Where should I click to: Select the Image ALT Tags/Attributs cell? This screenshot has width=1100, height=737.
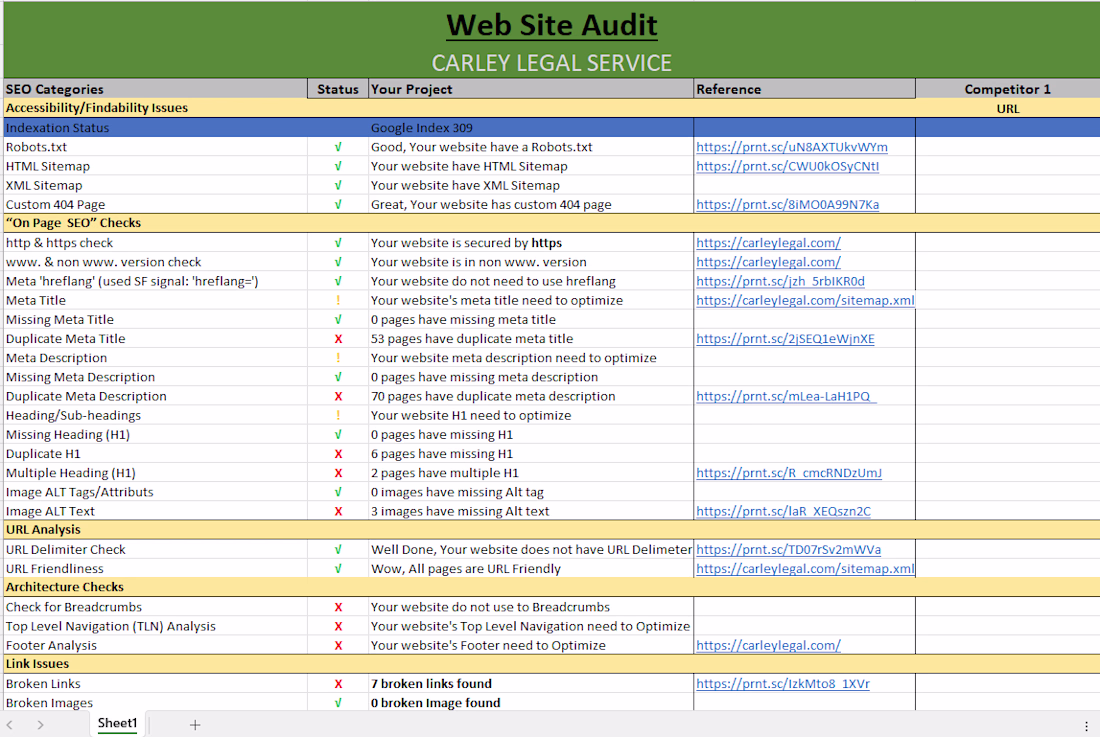pyautogui.click(x=155, y=492)
